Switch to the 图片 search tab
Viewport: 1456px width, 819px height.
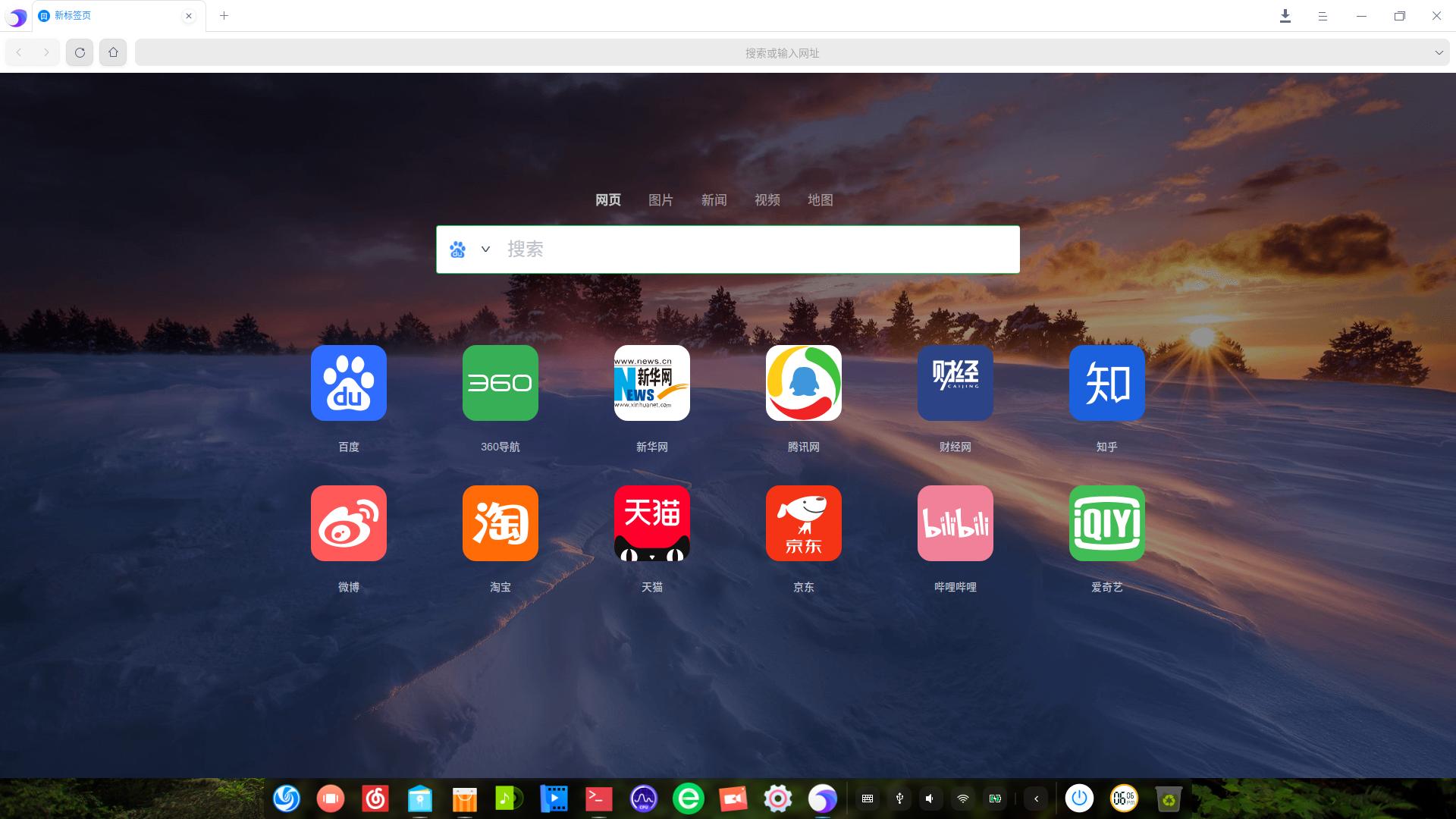[661, 200]
